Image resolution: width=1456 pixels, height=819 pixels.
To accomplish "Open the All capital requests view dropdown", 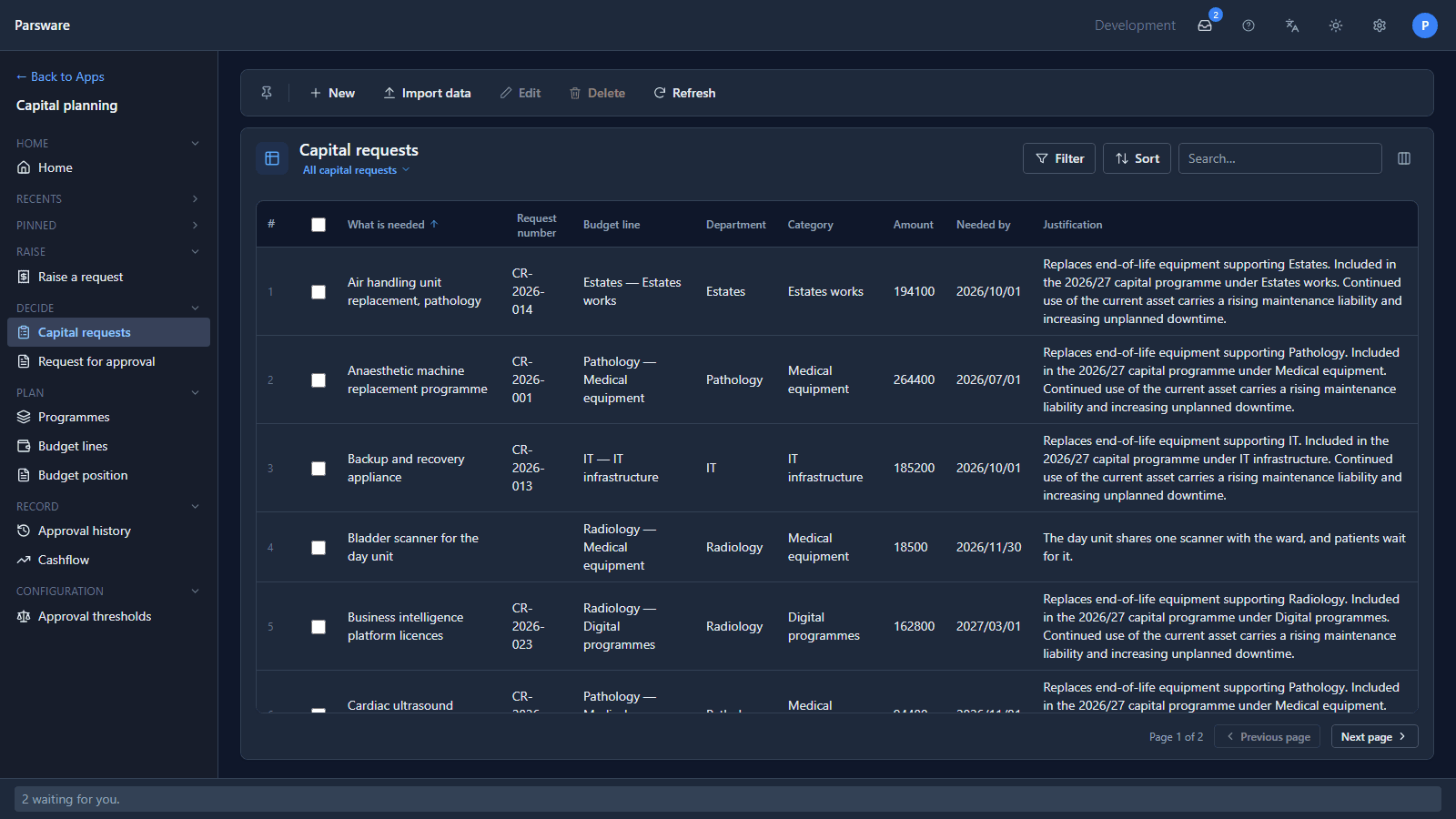I will click(x=356, y=170).
